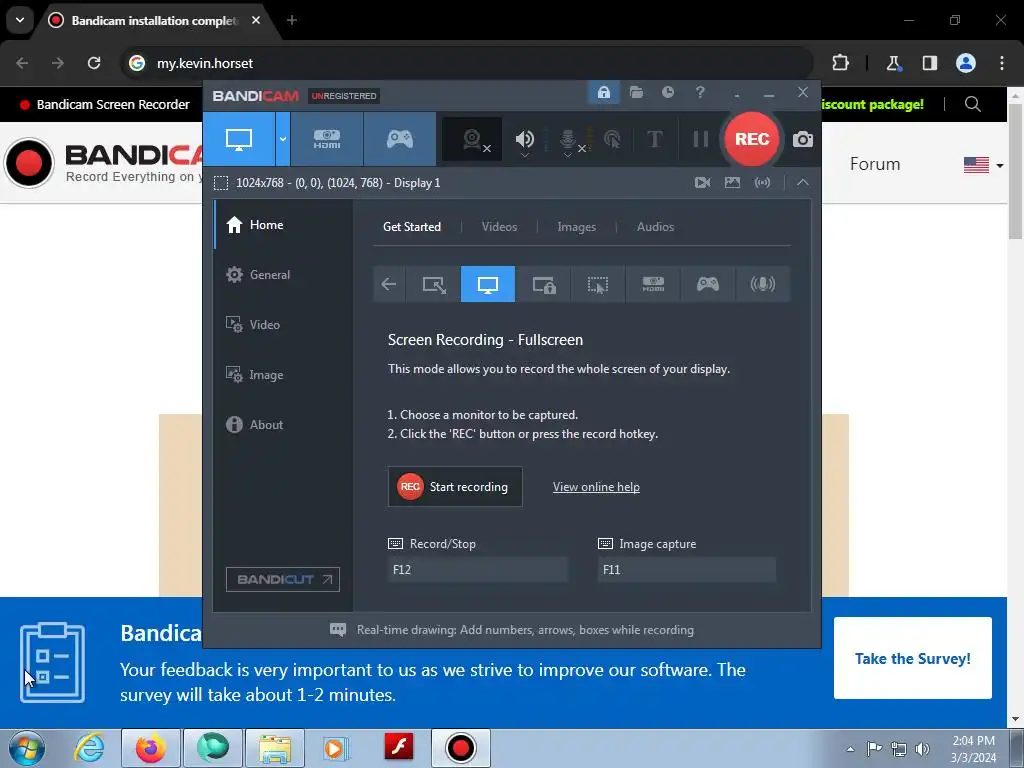The width and height of the screenshot is (1024, 768).
Task: Open Windows Start button
Action: coord(27,748)
